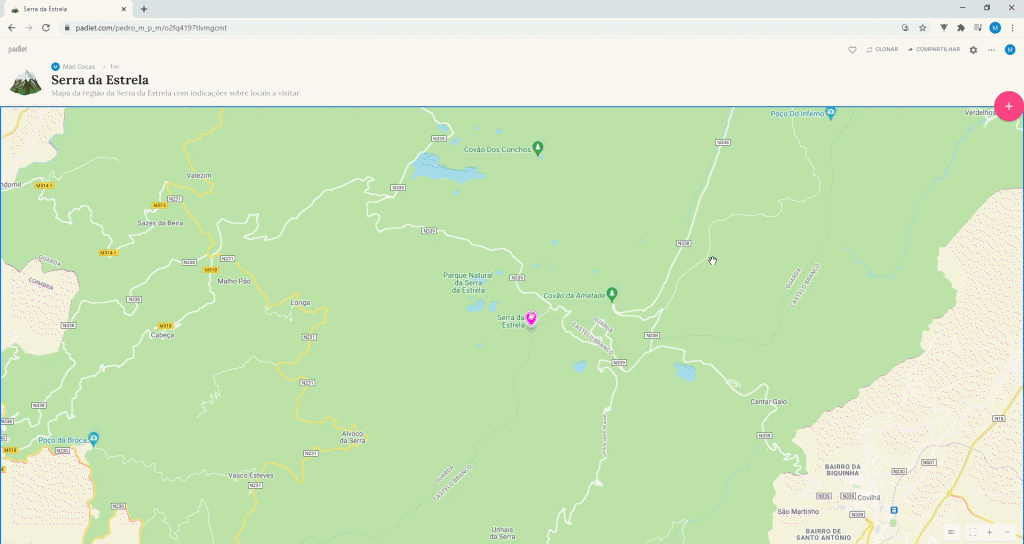Click the BAIRRO DA BIQUINHA label
Image resolution: width=1024 pixels, height=544 pixels.
click(842, 470)
